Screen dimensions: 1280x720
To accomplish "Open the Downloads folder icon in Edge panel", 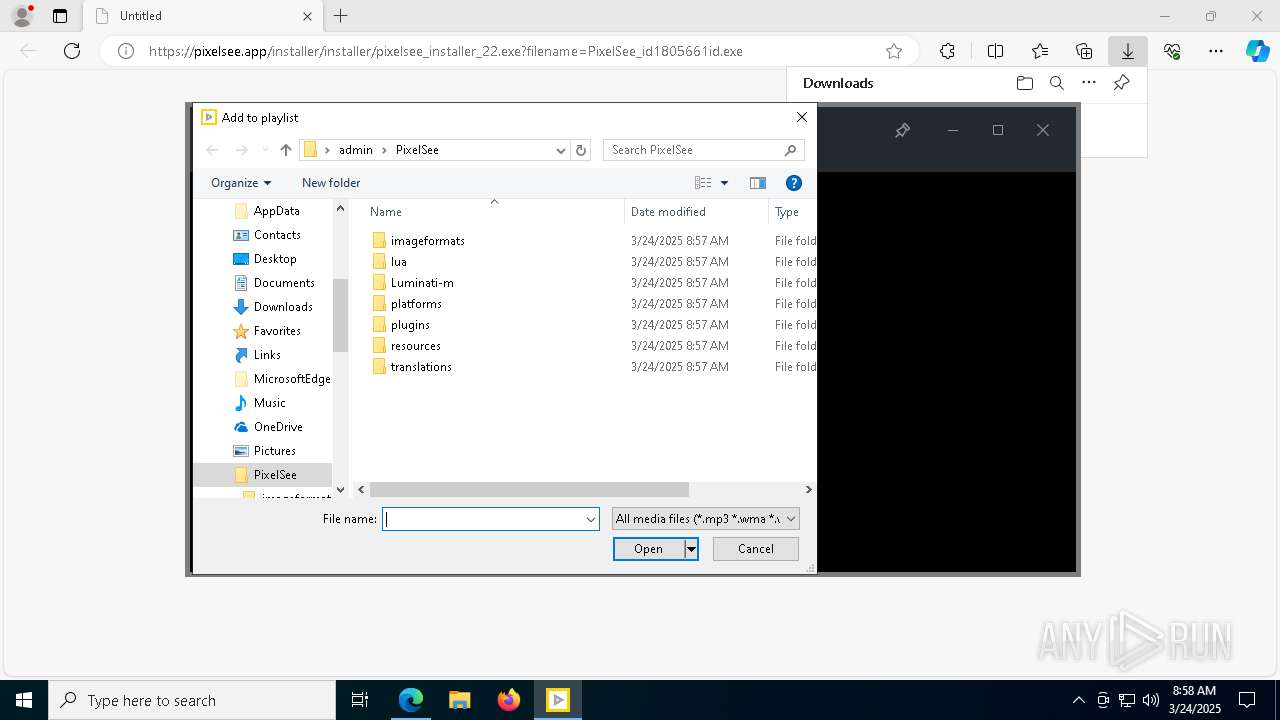I will tap(1024, 83).
